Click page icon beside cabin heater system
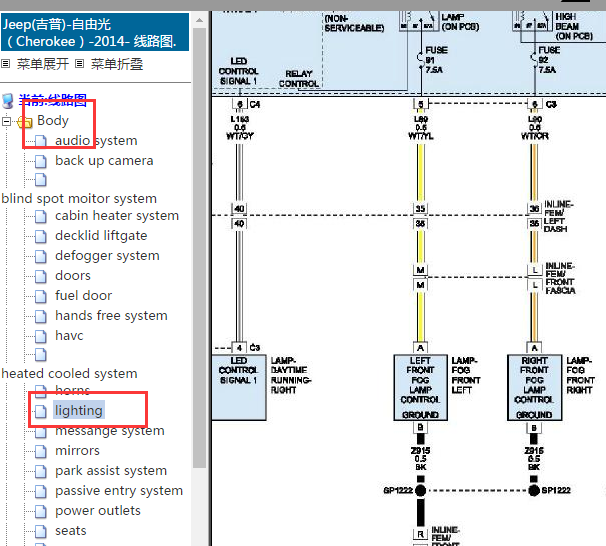Image resolution: width=606 pixels, height=546 pixels. tap(41, 216)
